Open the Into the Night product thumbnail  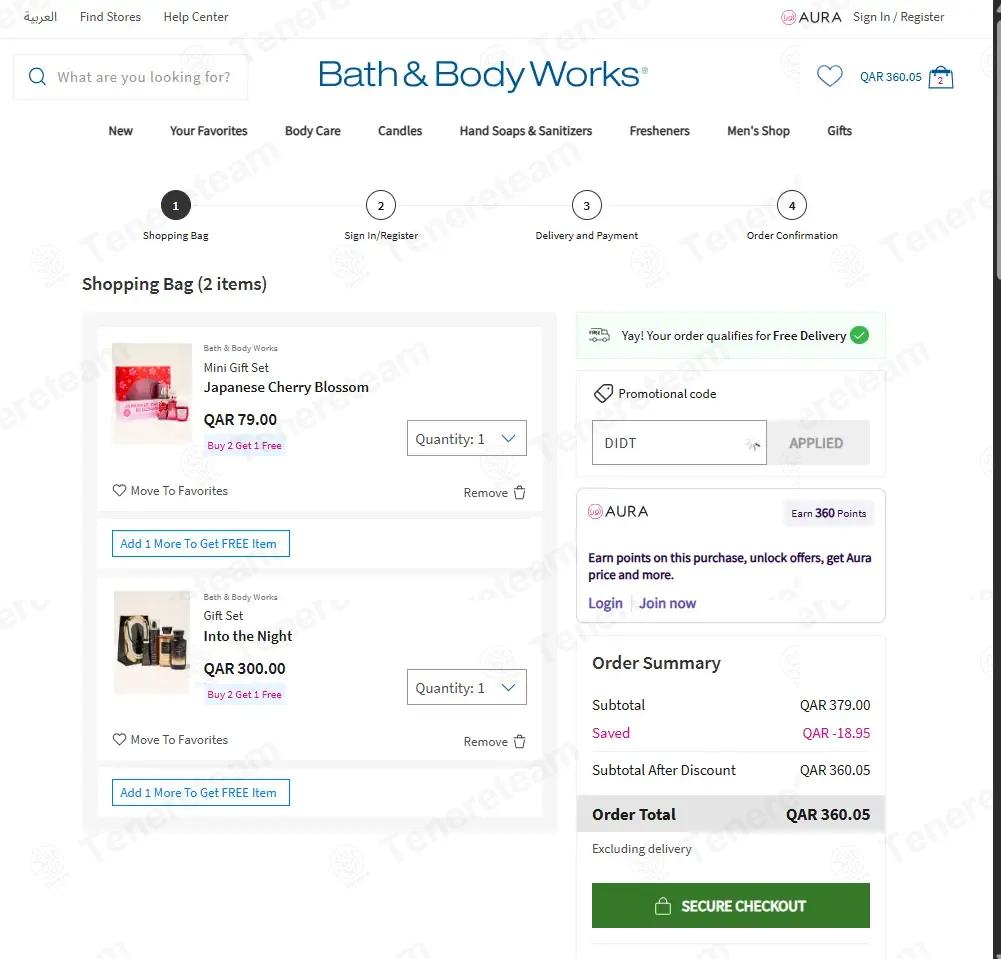coord(152,642)
